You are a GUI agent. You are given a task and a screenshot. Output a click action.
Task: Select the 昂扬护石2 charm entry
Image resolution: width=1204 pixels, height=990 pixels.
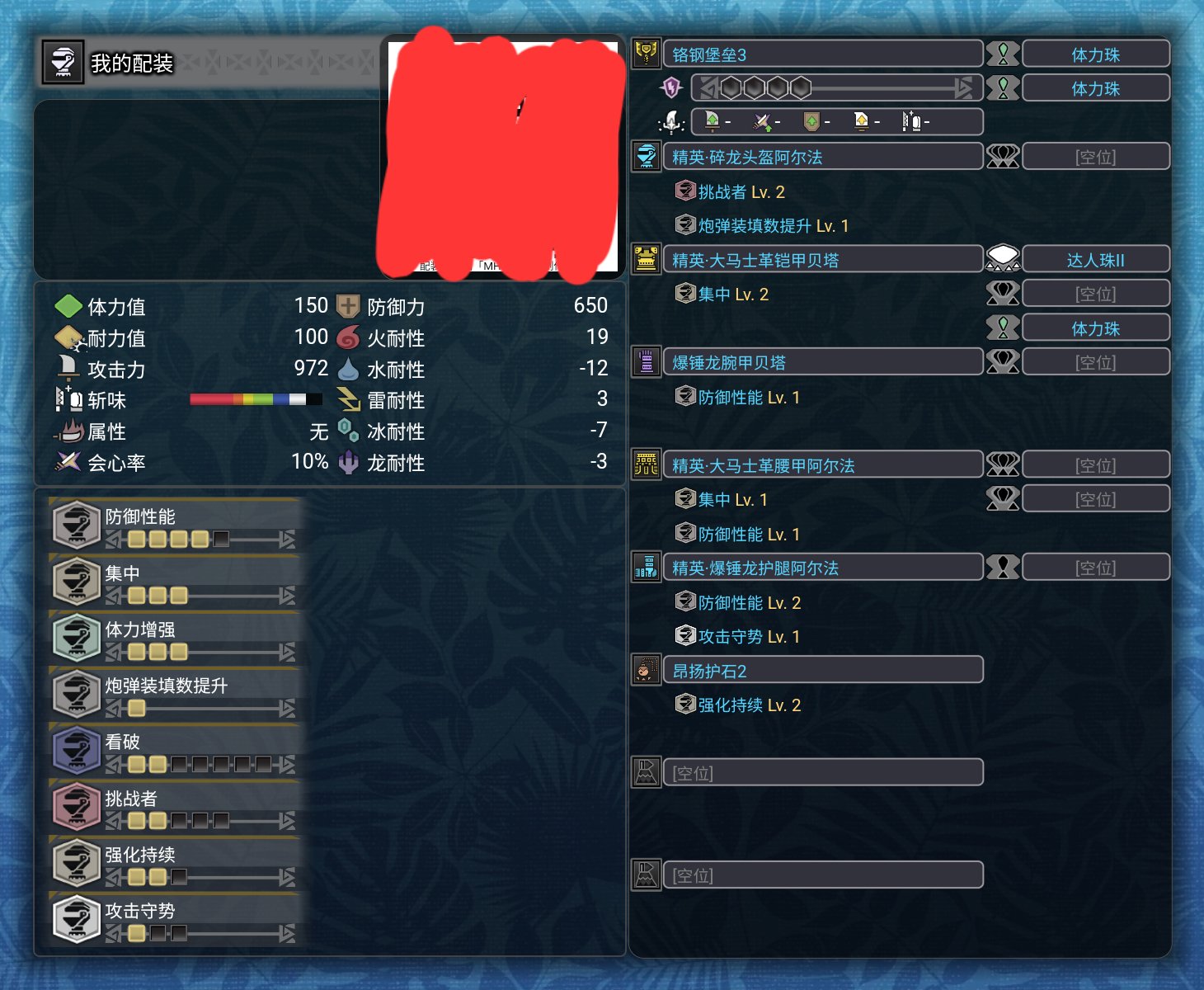823,670
